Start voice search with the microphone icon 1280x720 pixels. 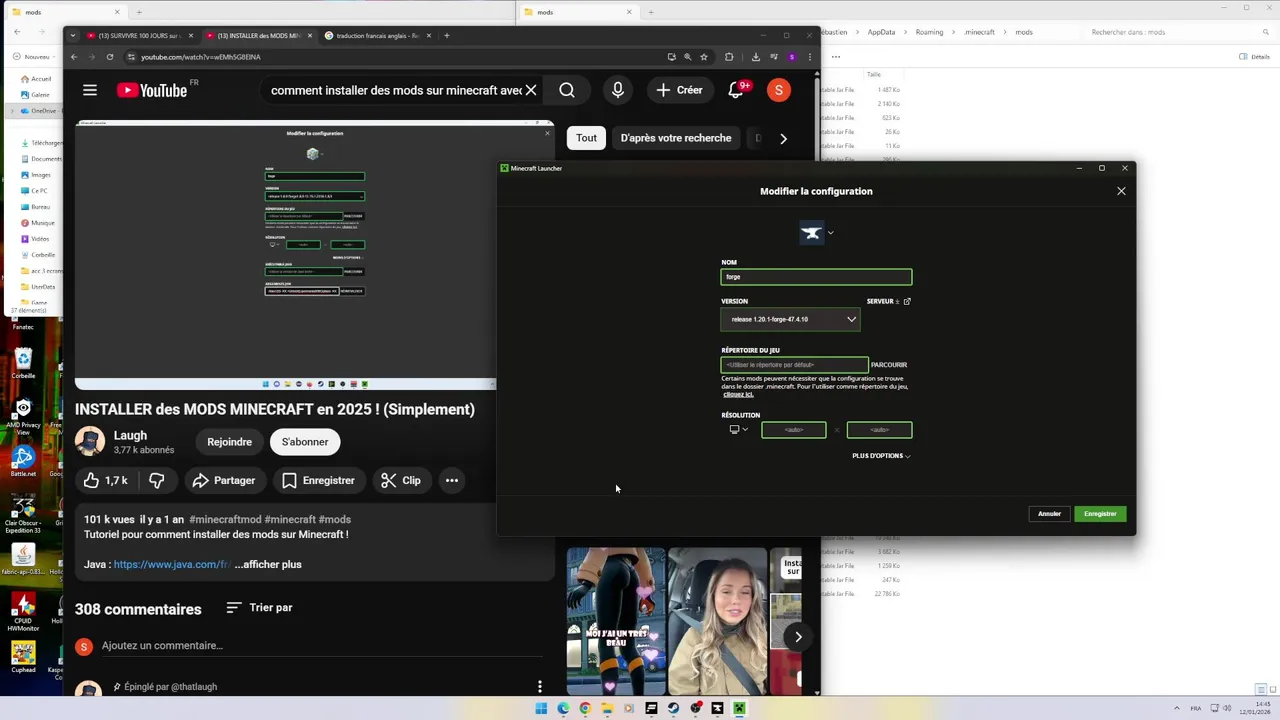[x=618, y=90]
